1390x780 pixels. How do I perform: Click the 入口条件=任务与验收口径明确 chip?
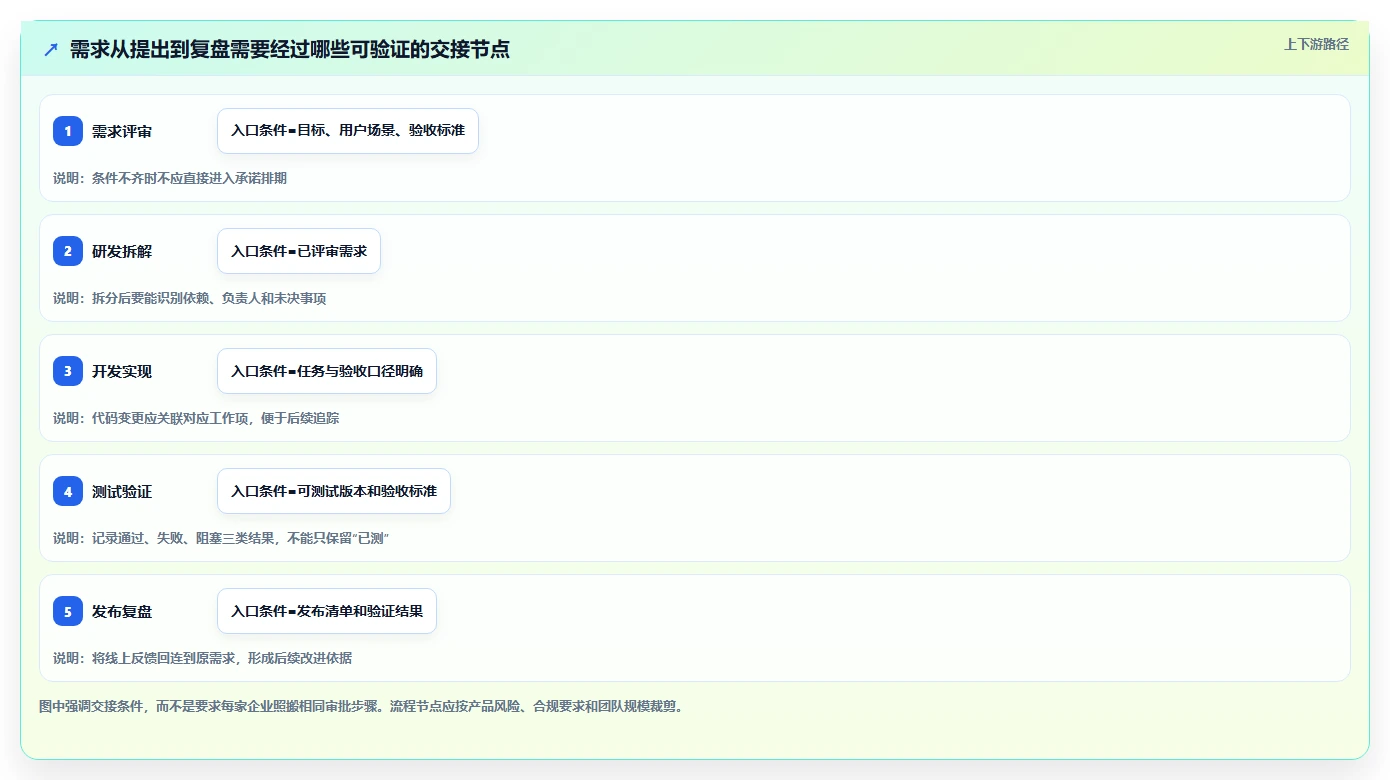tap(327, 371)
